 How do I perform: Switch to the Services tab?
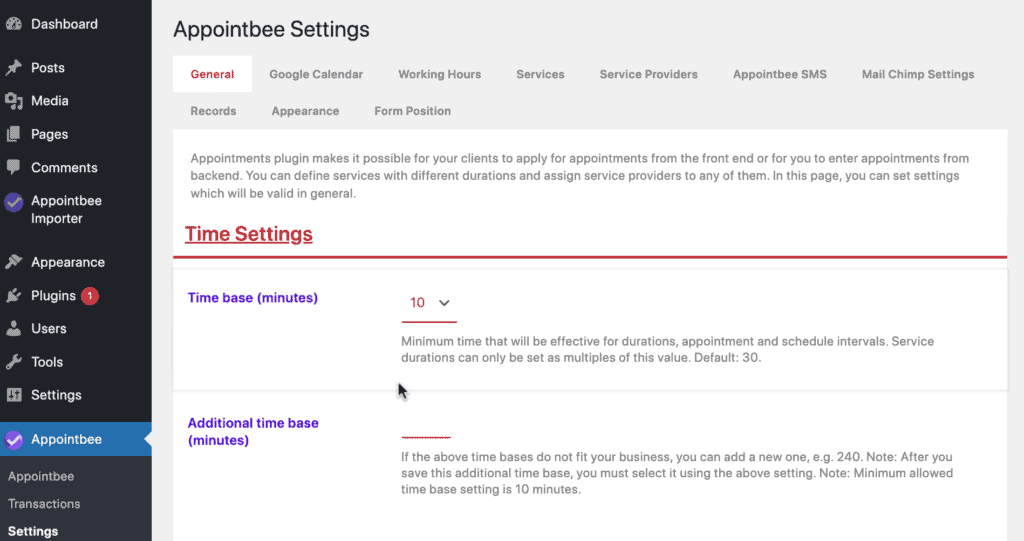pyautogui.click(x=540, y=74)
